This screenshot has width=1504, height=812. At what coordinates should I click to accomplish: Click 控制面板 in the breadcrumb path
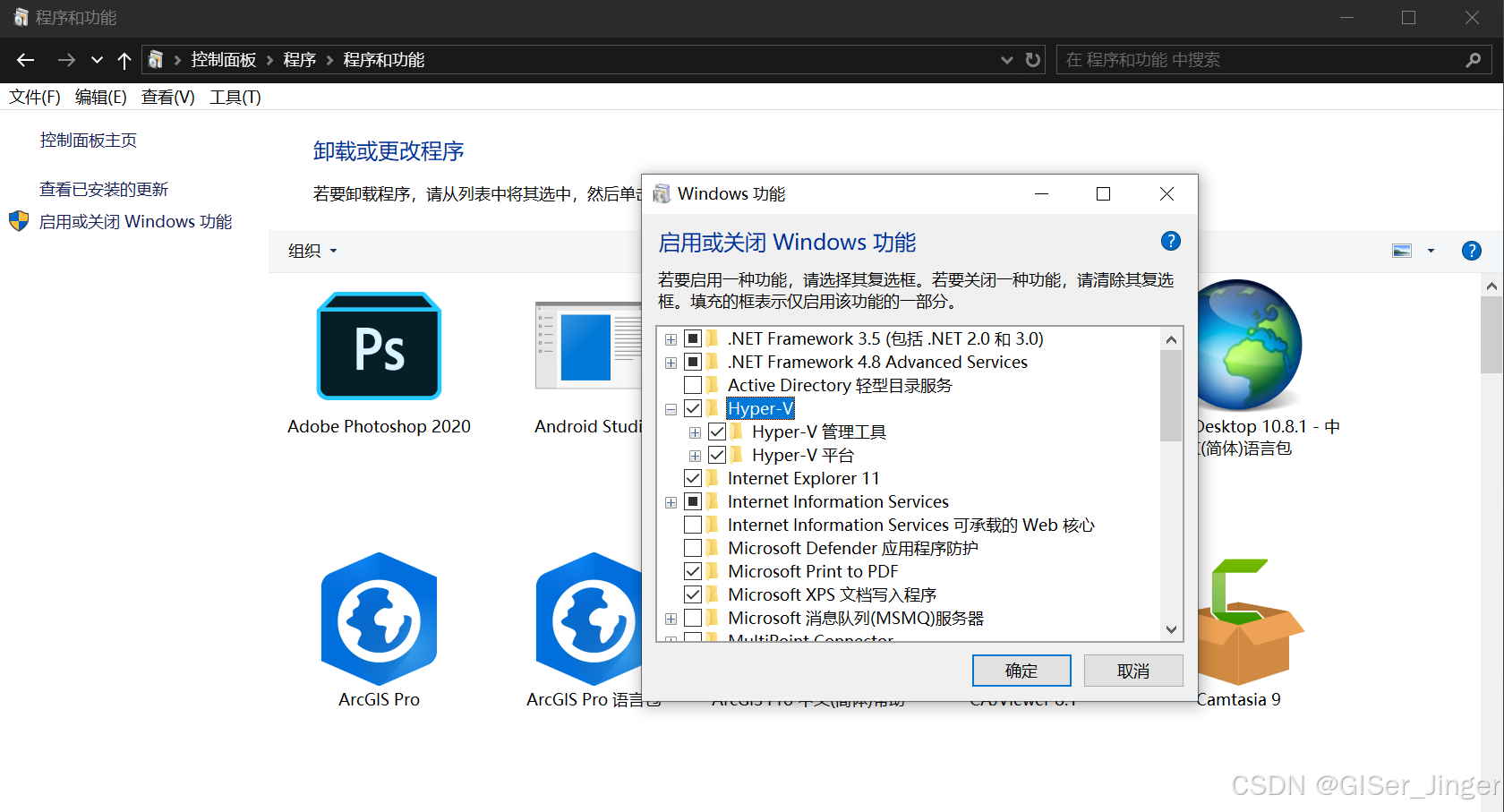[224, 59]
